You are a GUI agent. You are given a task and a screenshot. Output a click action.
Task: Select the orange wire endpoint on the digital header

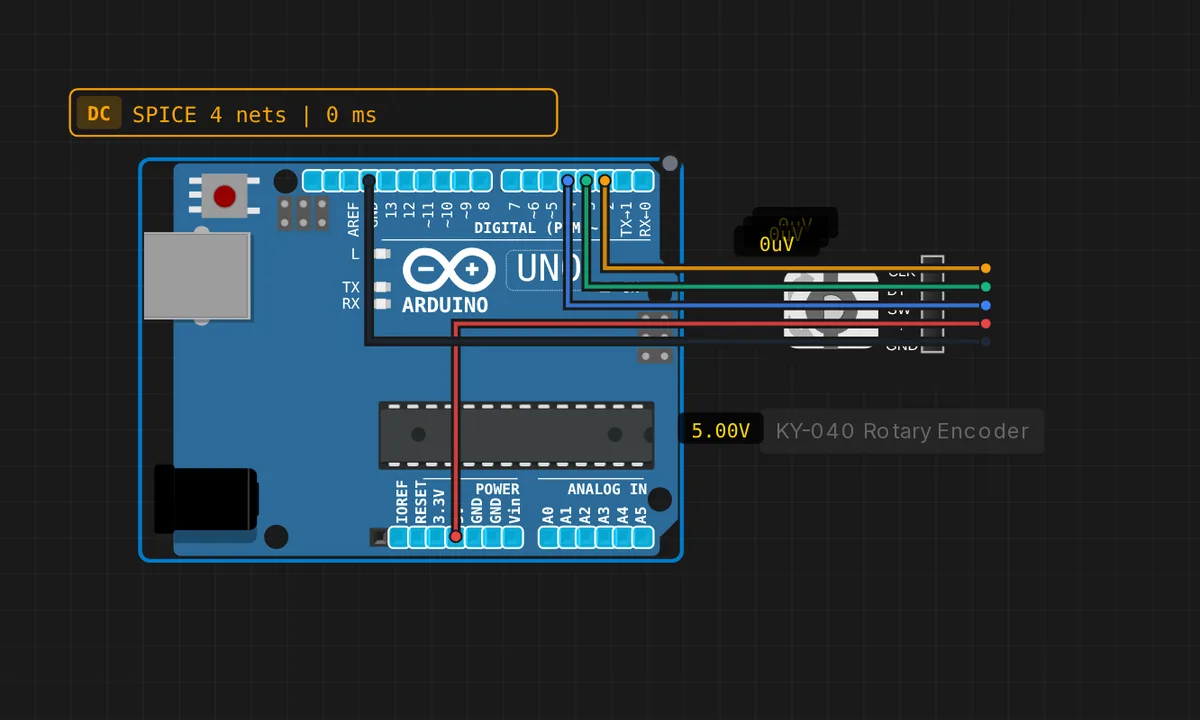pyautogui.click(x=605, y=180)
